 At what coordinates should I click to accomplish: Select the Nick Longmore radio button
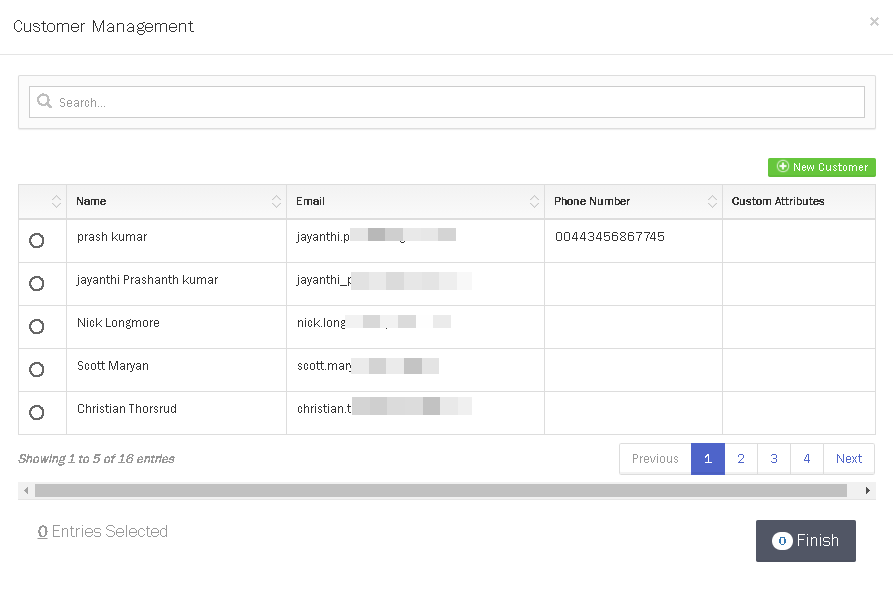tap(37, 327)
